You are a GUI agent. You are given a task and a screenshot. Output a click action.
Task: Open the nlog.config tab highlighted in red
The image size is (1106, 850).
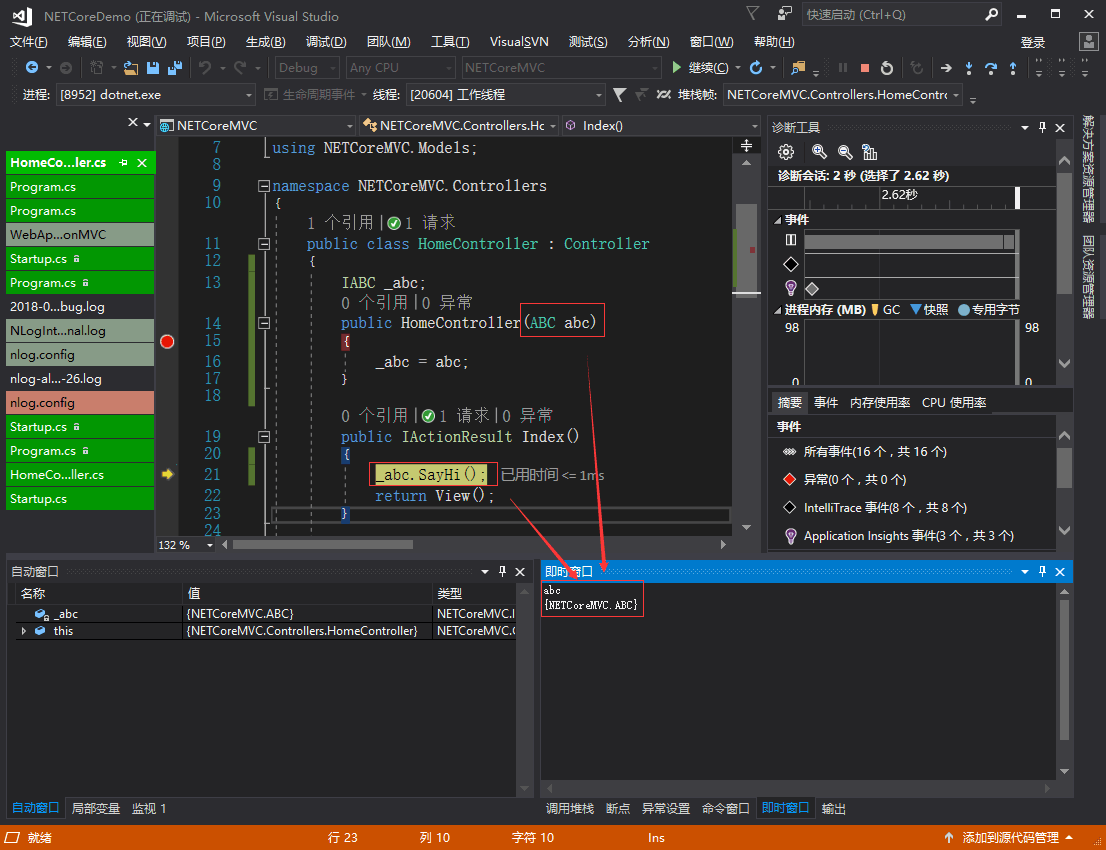(x=80, y=403)
